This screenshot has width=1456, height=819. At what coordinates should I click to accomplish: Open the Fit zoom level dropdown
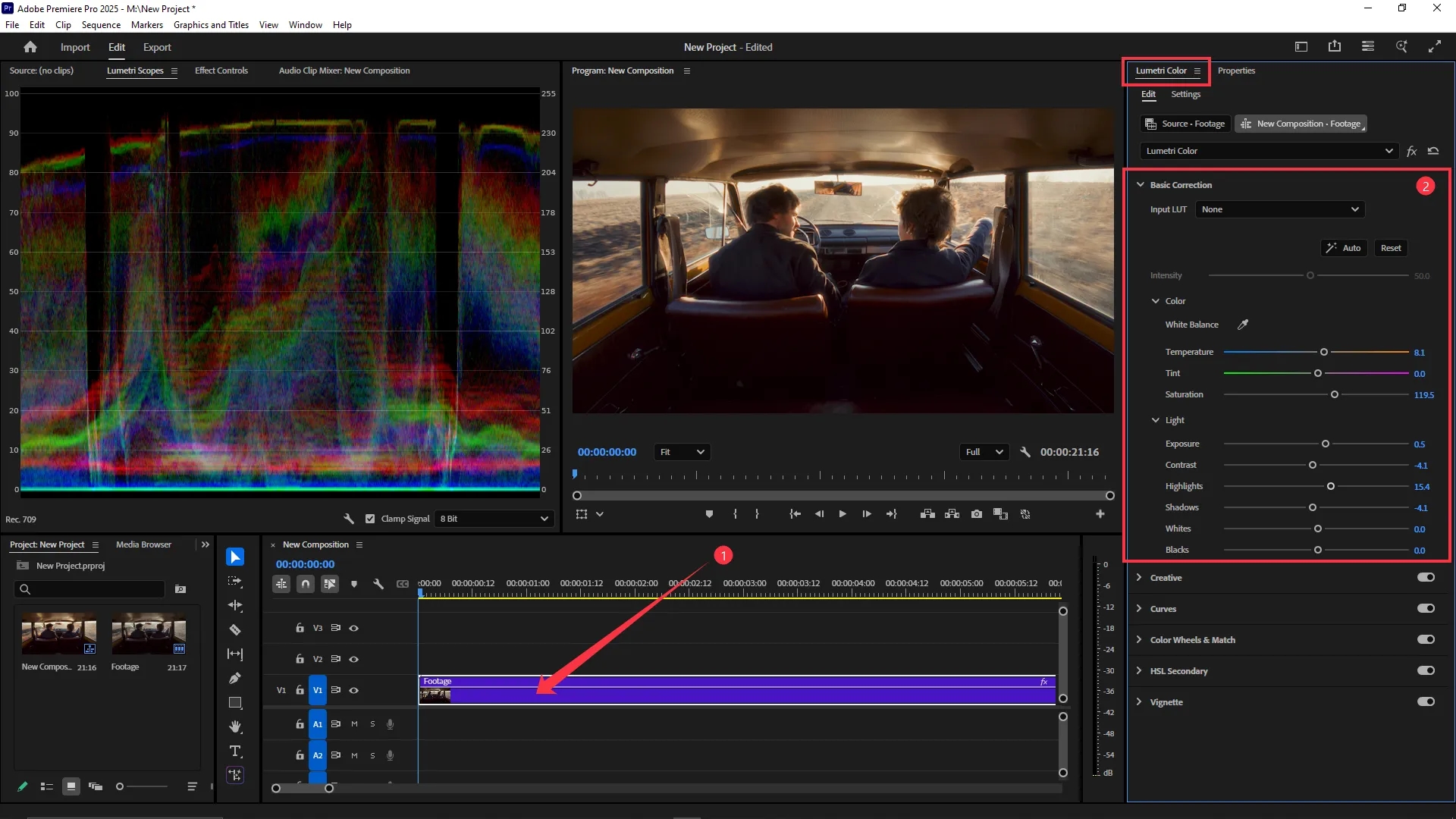point(681,452)
